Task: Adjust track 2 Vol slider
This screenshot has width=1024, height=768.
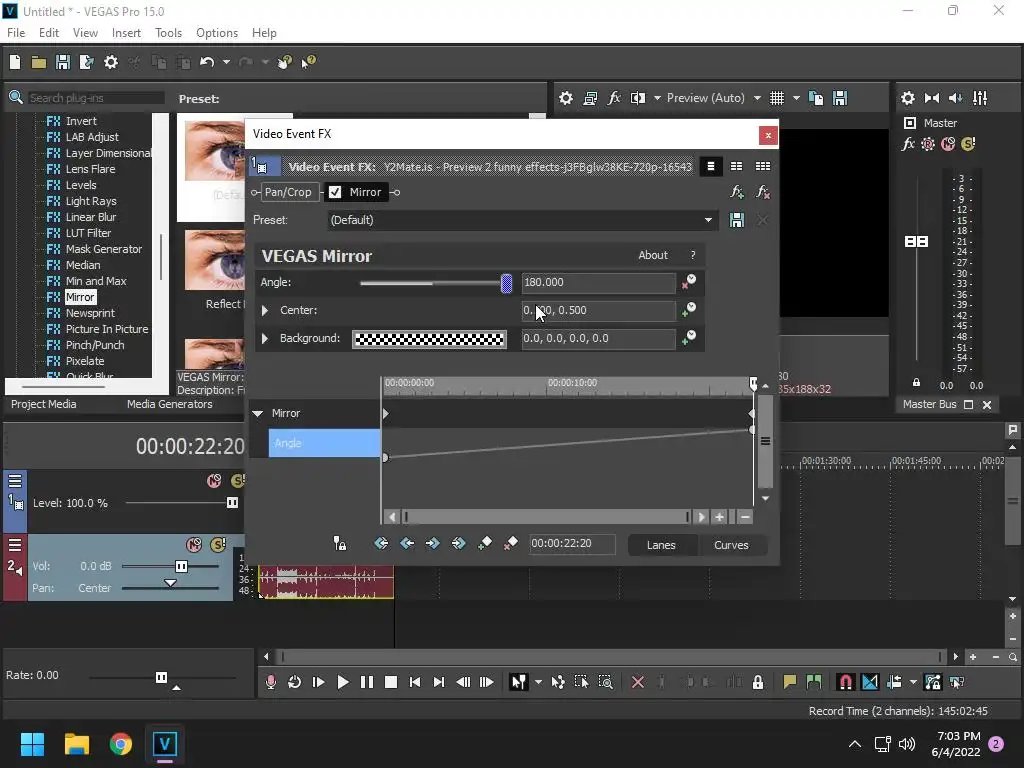Action: (182, 566)
